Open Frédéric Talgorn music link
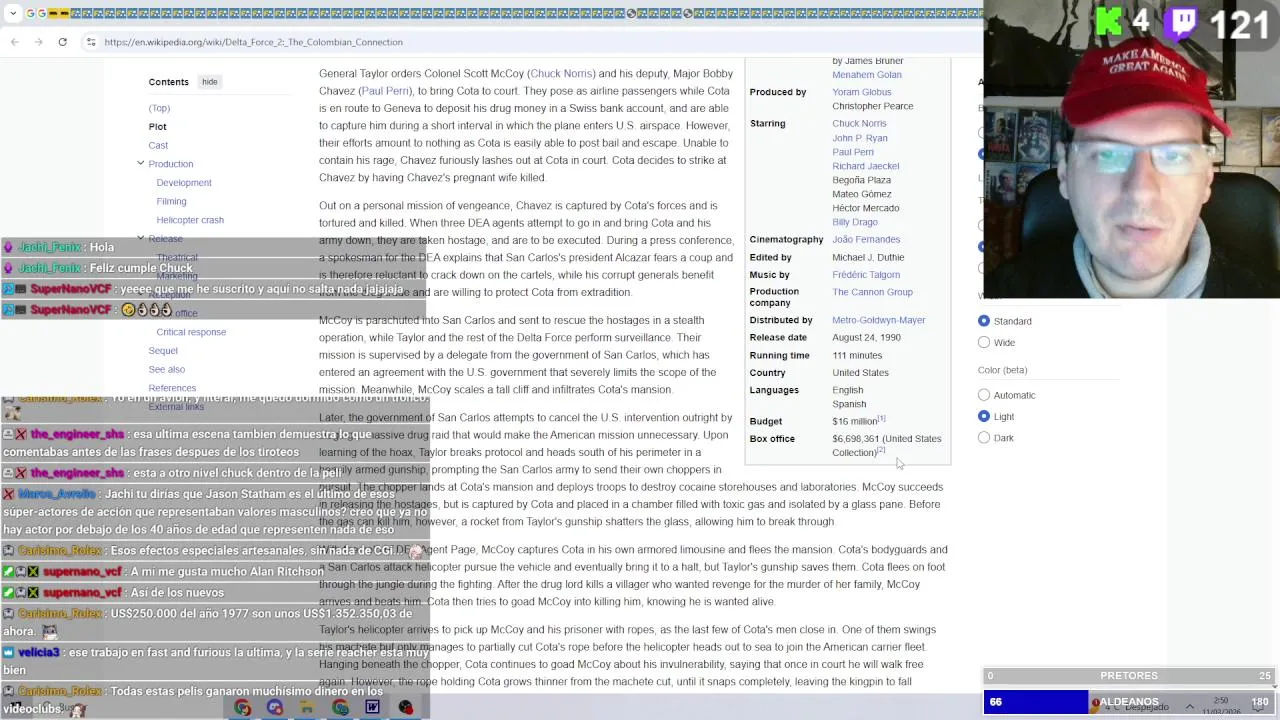The width and height of the screenshot is (1280, 720). [x=866, y=275]
